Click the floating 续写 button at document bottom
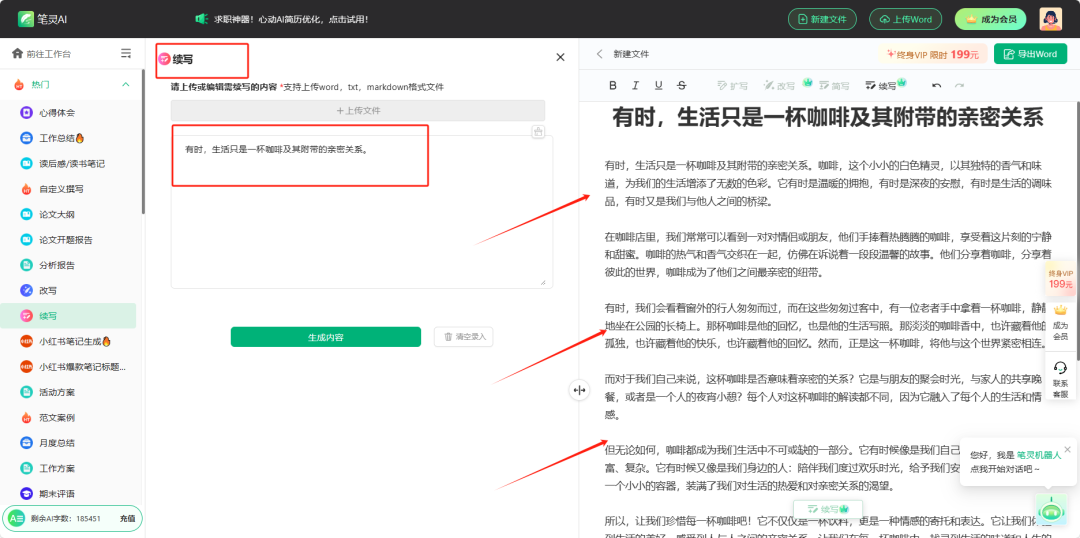This screenshot has height=538, width=1080. pos(828,509)
